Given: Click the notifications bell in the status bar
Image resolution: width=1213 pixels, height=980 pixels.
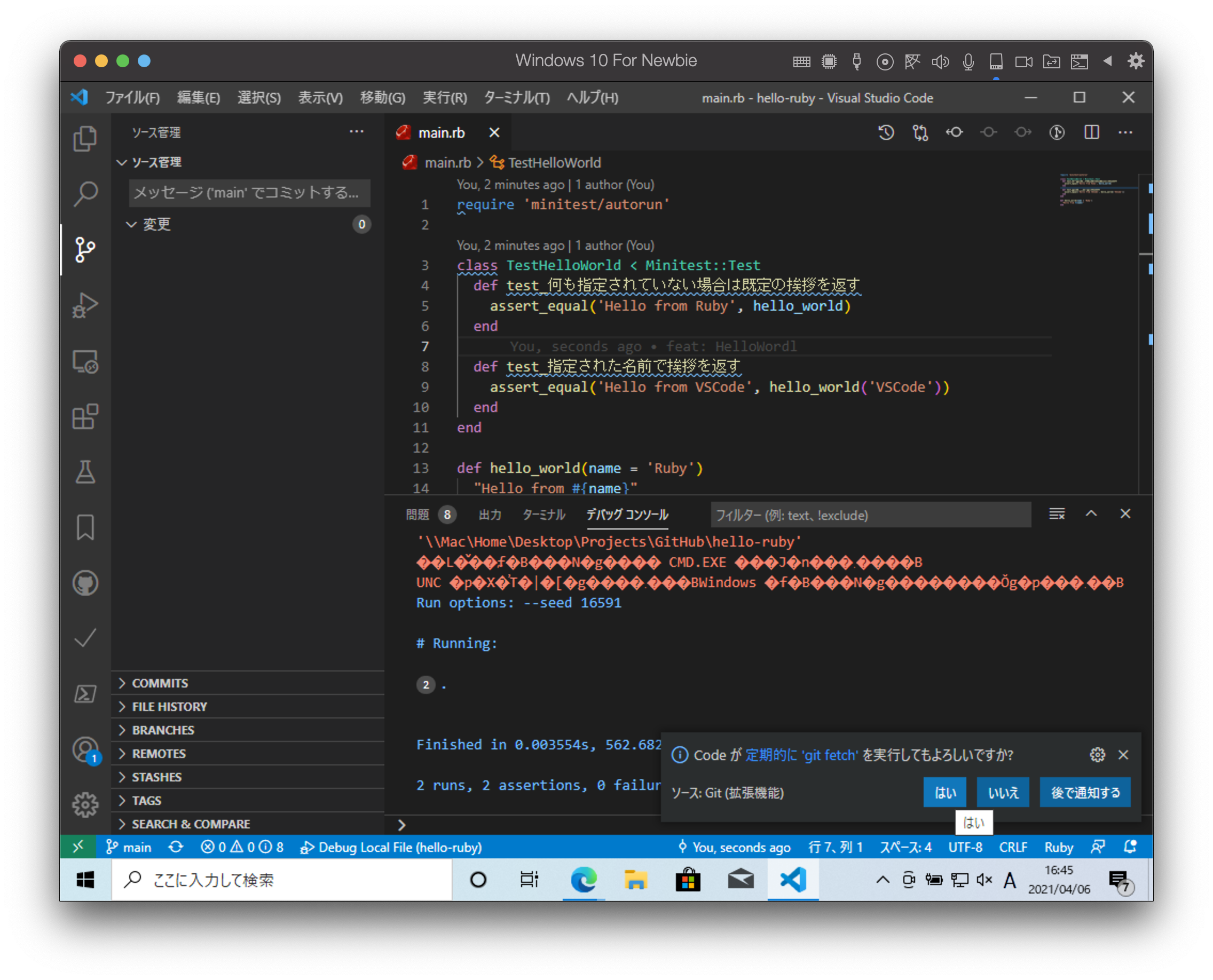Looking at the screenshot, I should tap(1129, 847).
